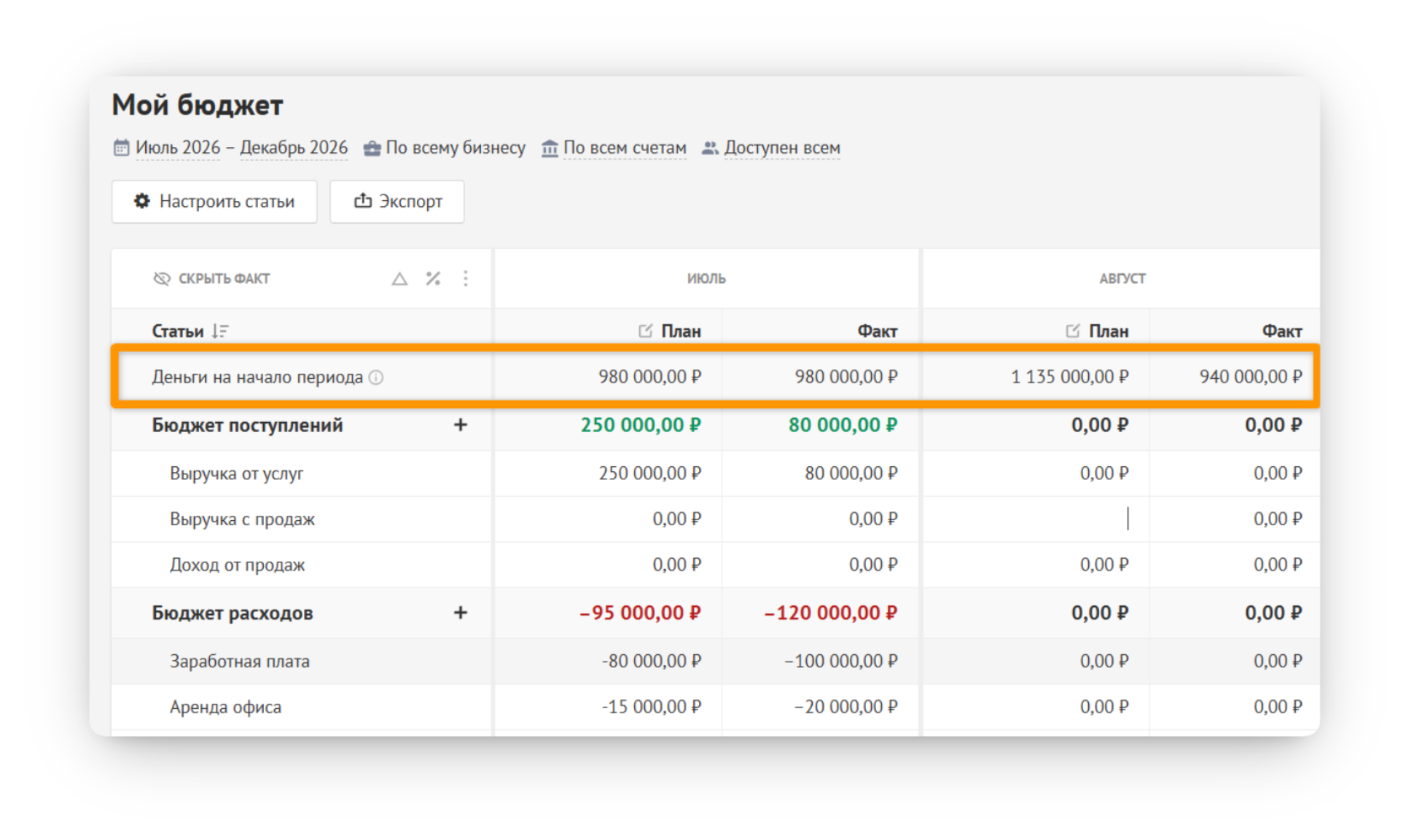Add an item with plus in Бюджет поступлений

click(x=460, y=425)
